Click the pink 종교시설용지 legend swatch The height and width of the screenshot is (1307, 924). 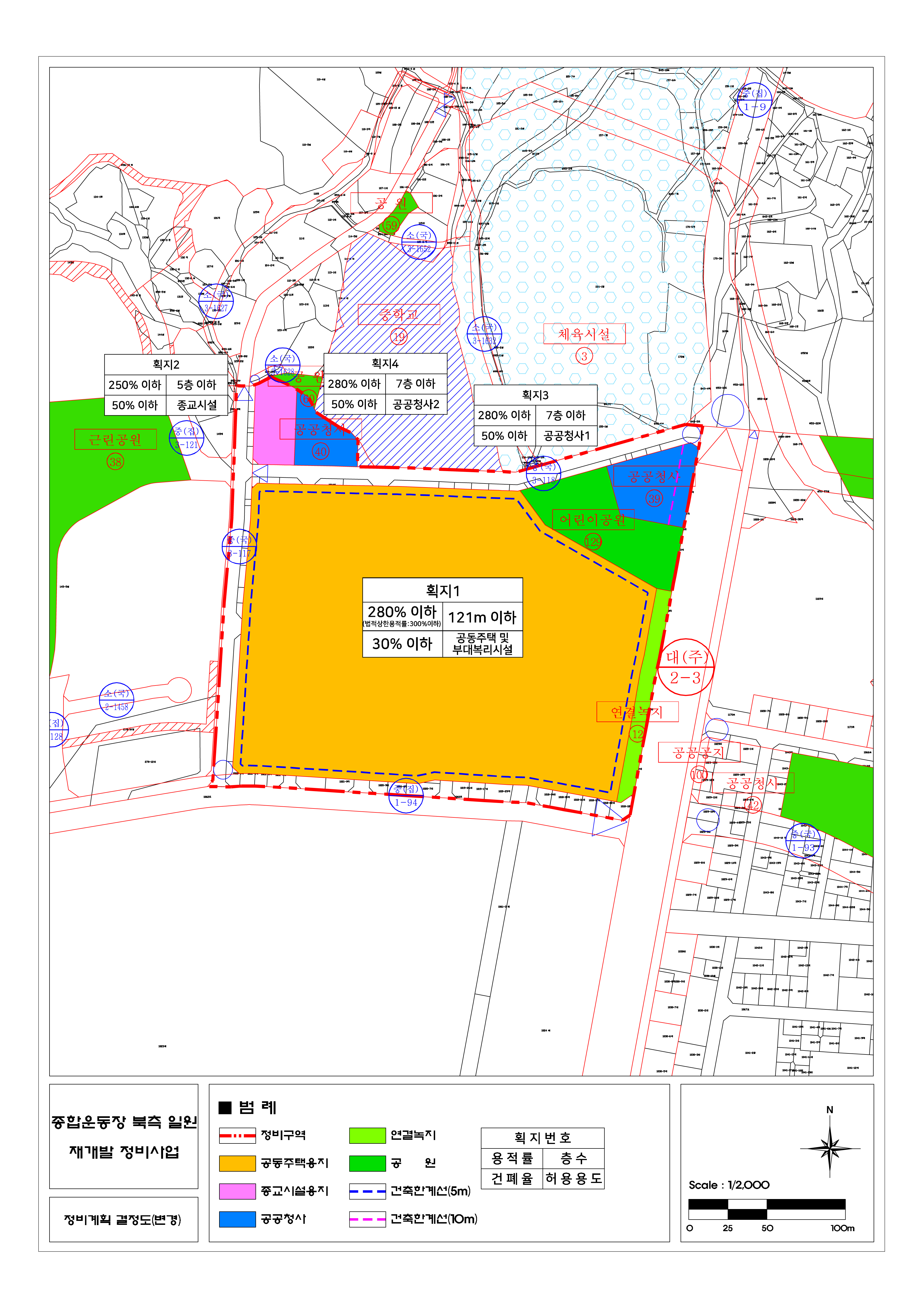237,1191
